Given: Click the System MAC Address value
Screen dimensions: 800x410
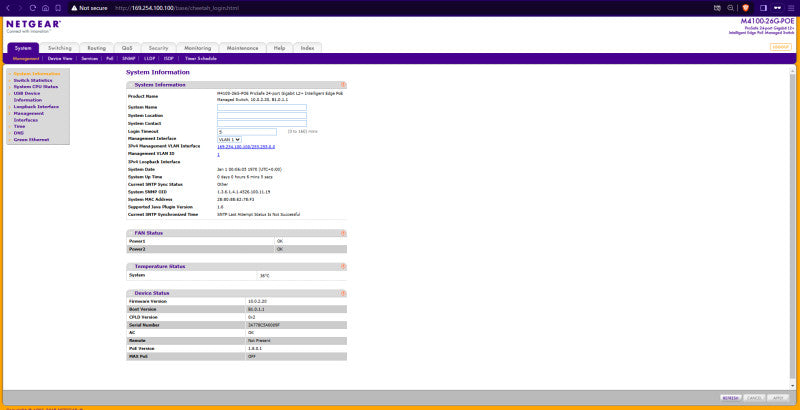Looking at the screenshot, I should pos(236,199).
